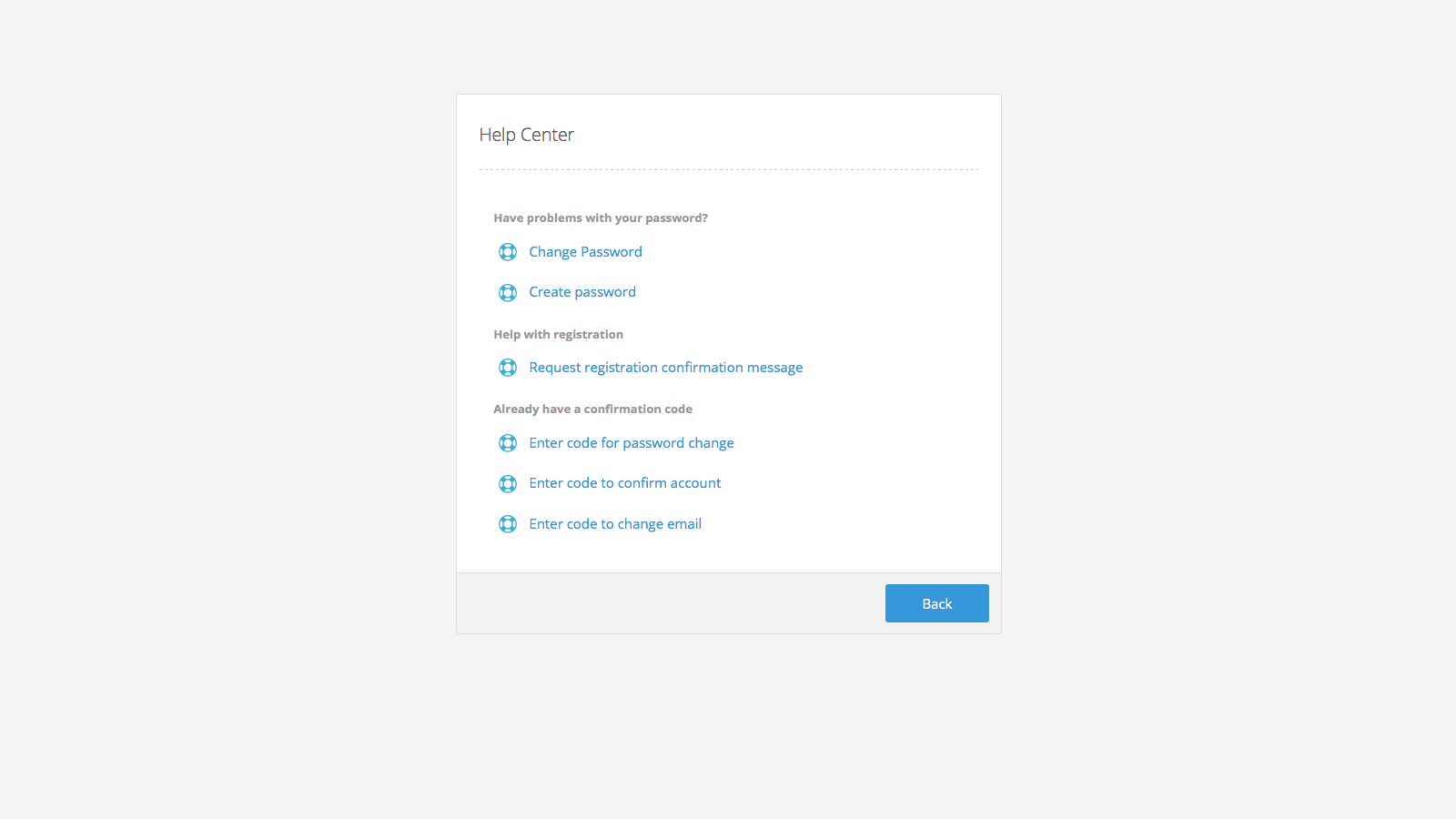
Task: Click the icon left of Enter code for password change
Action: tap(508, 443)
